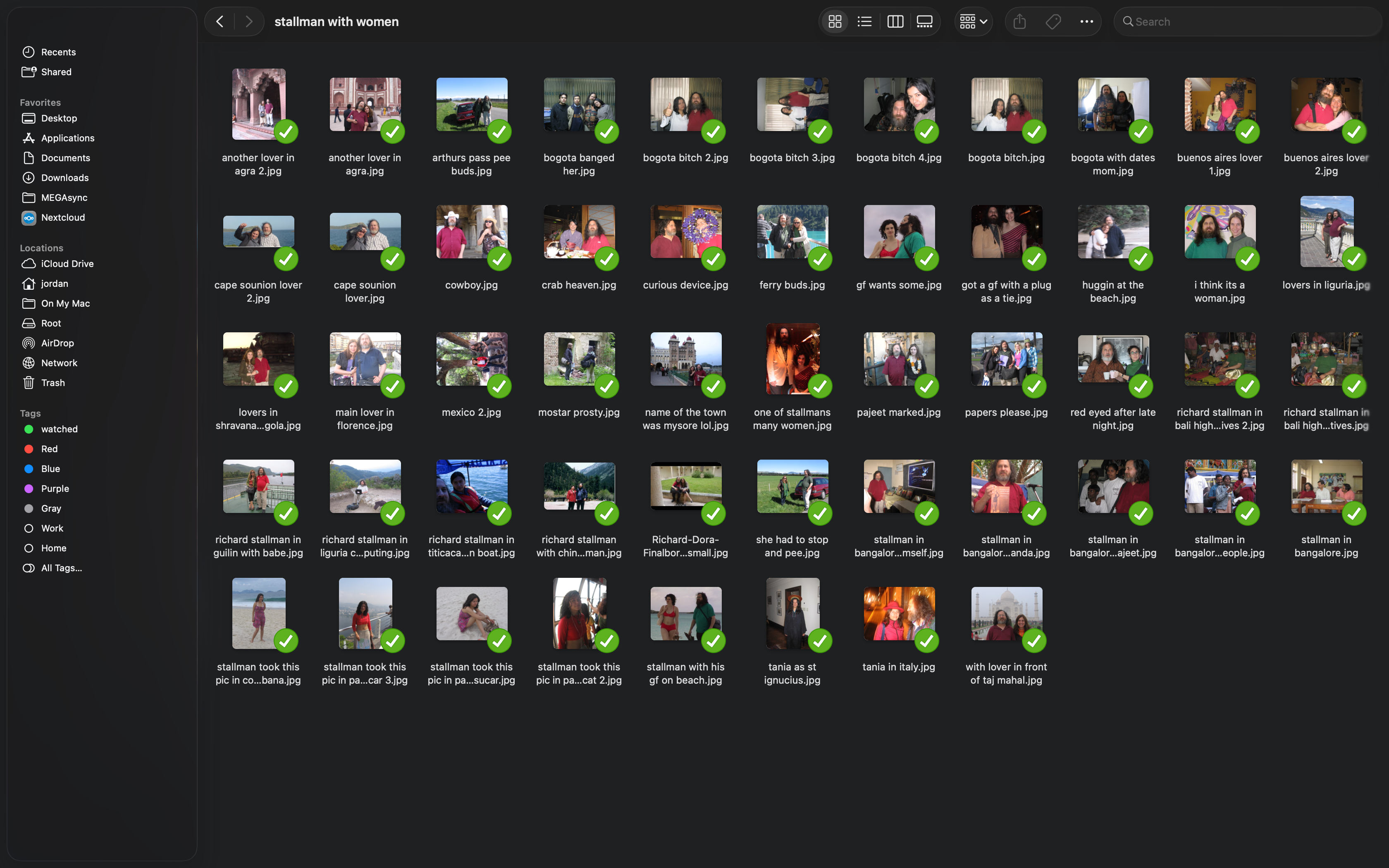Viewport: 1389px width, 868px height.
Task: Select the she had to stop and pee.jpg thumbnail
Action: coord(792,486)
